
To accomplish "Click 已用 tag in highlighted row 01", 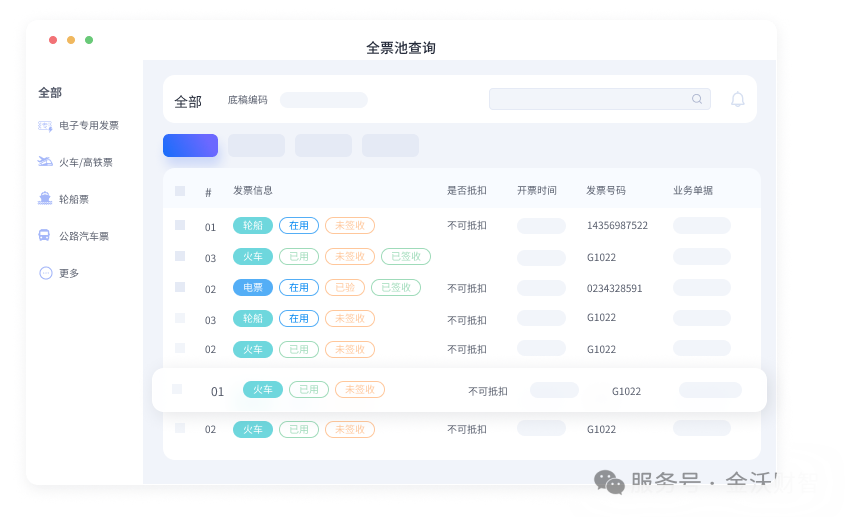I will [309, 390].
